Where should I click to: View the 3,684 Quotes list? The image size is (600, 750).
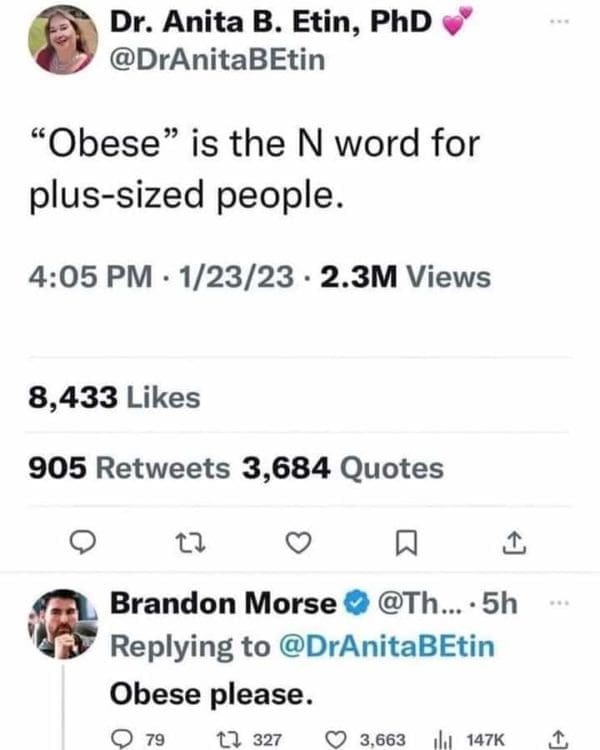coord(339,467)
